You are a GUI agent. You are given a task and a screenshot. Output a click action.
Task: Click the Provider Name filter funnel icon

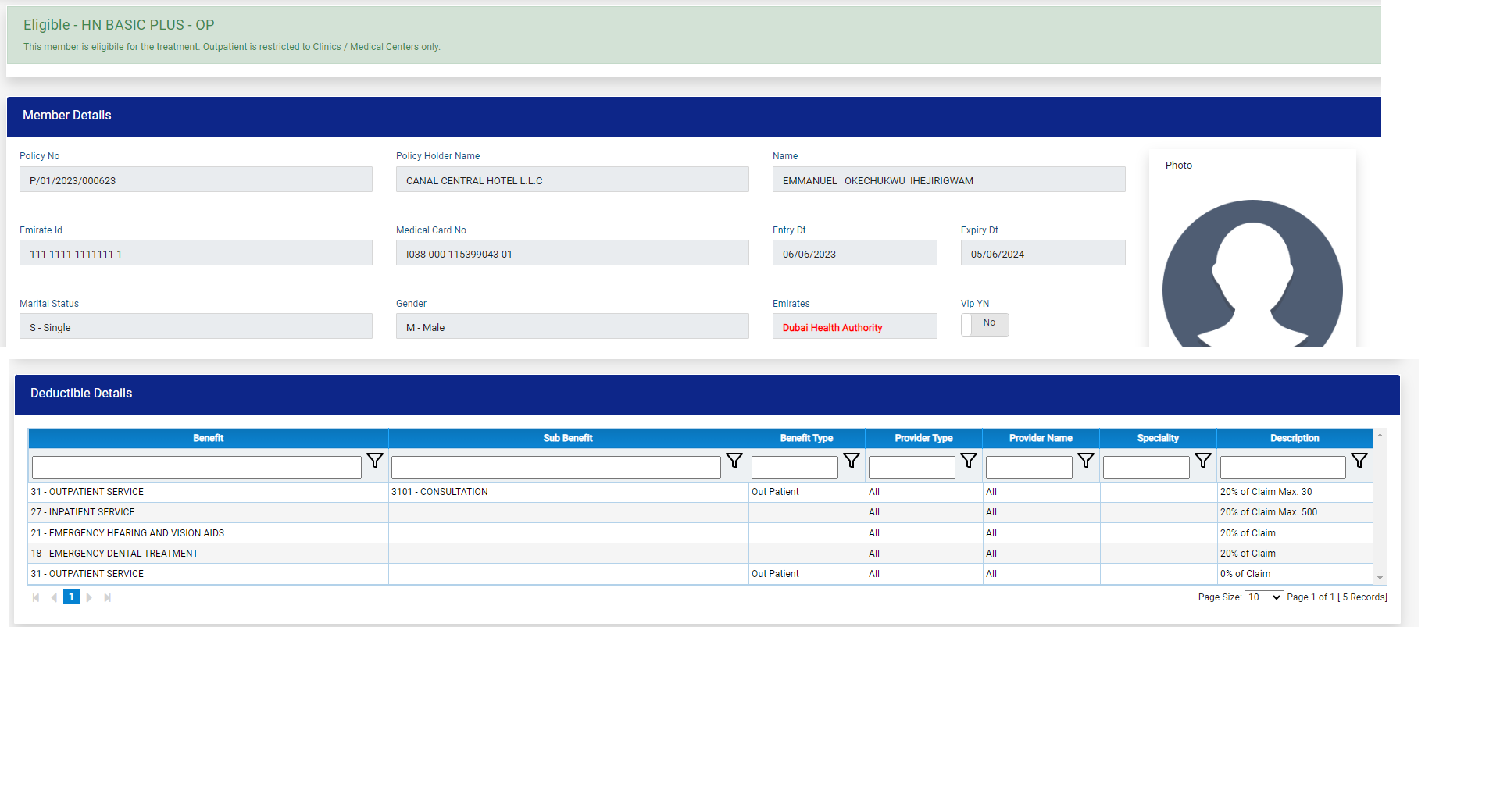point(1086,461)
